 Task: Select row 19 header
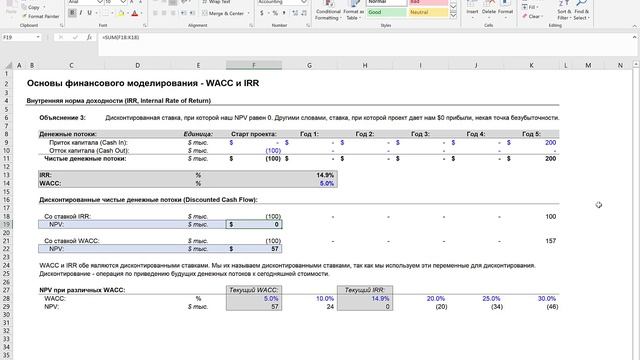tap(7, 224)
